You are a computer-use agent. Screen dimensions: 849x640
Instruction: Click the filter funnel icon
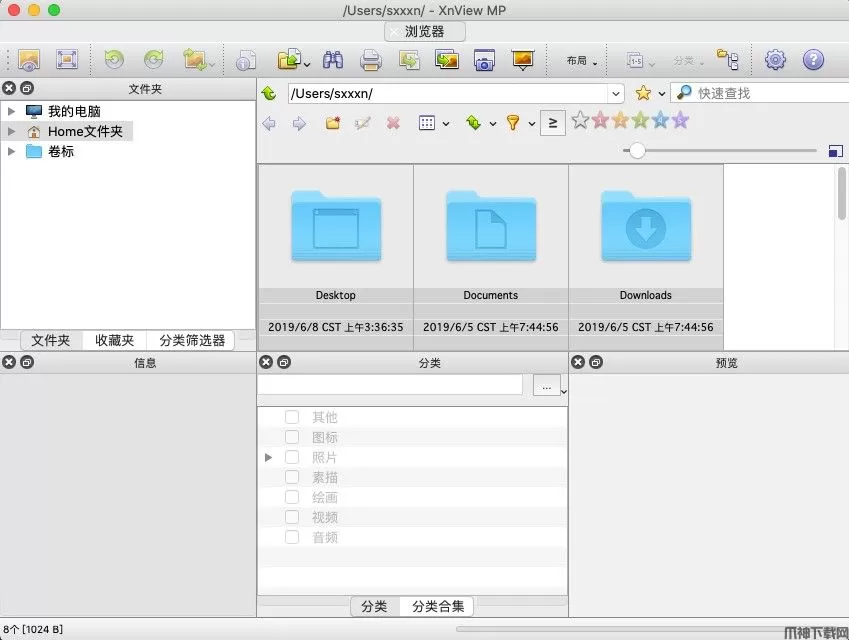pyautogui.click(x=513, y=123)
